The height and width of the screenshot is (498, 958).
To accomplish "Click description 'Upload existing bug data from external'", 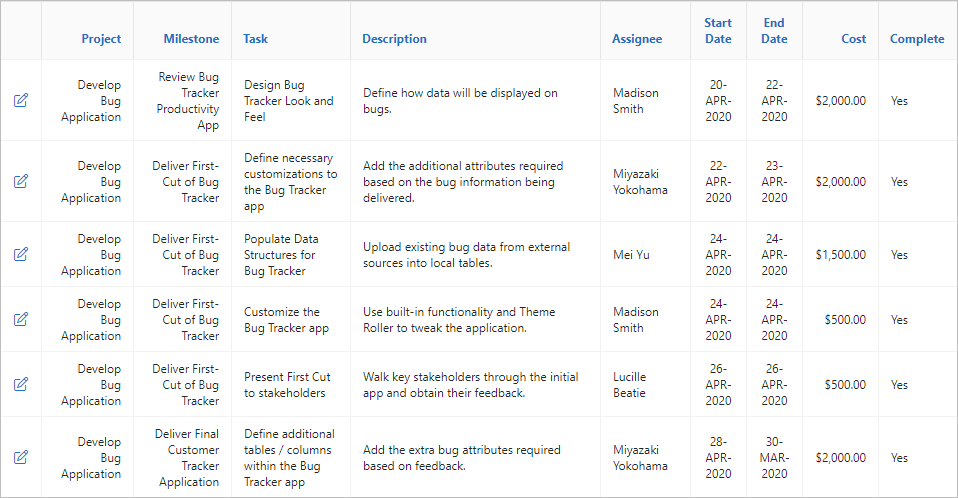I will 467,255.
